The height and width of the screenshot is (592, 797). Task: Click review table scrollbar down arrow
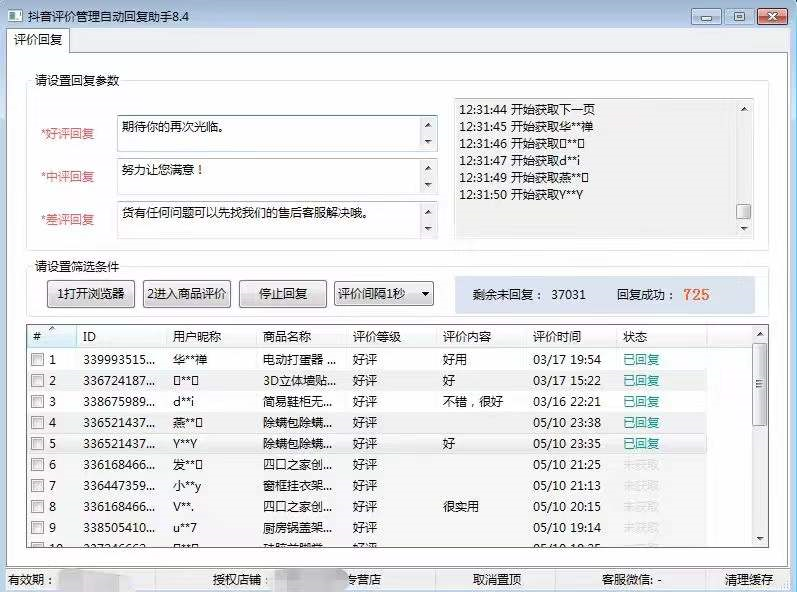[x=760, y=539]
